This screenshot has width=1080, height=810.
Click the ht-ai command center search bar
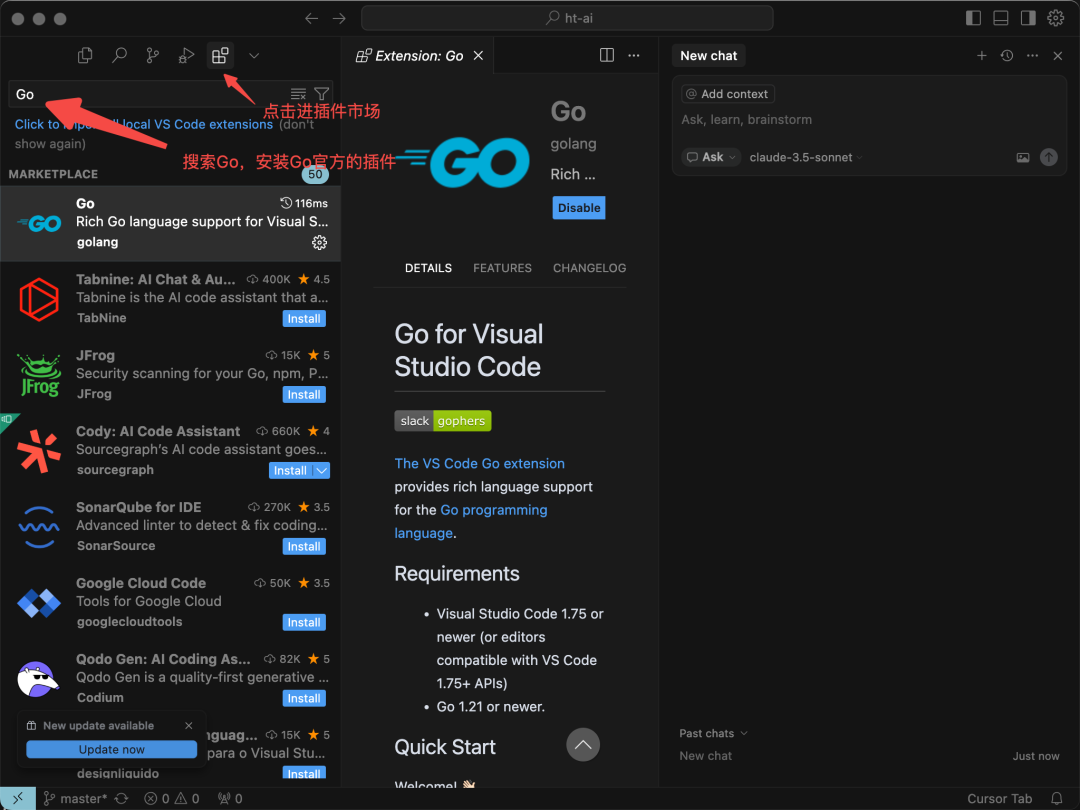click(567, 19)
